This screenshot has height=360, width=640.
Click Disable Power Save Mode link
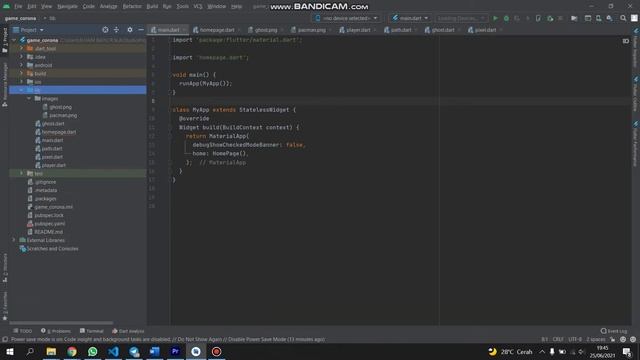pyautogui.click(x=257, y=339)
